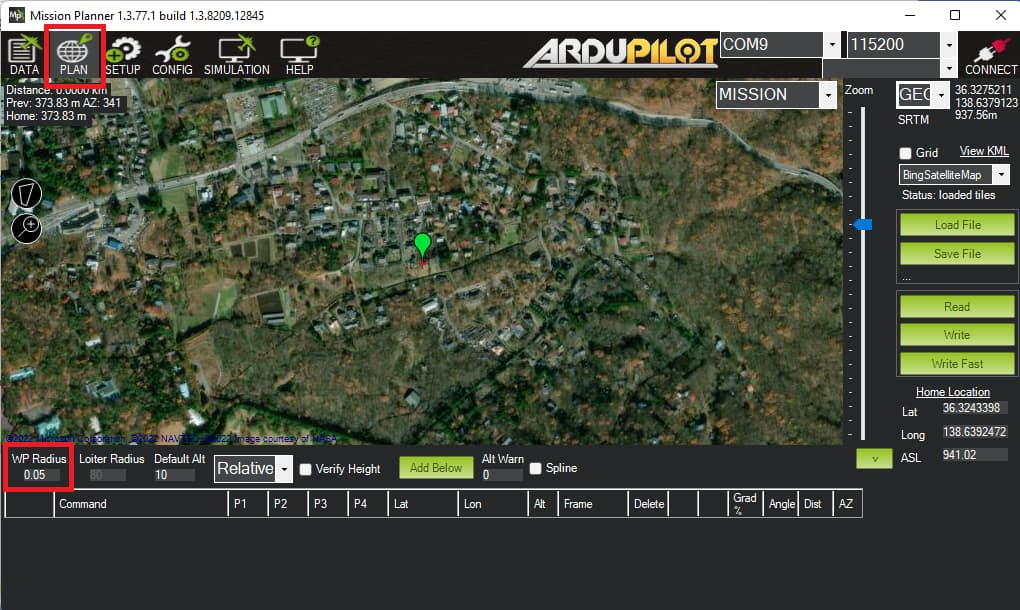Viewport: 1020px width, 610px height.
Task: Click the map Zoom slider handle
Action: 863,224
